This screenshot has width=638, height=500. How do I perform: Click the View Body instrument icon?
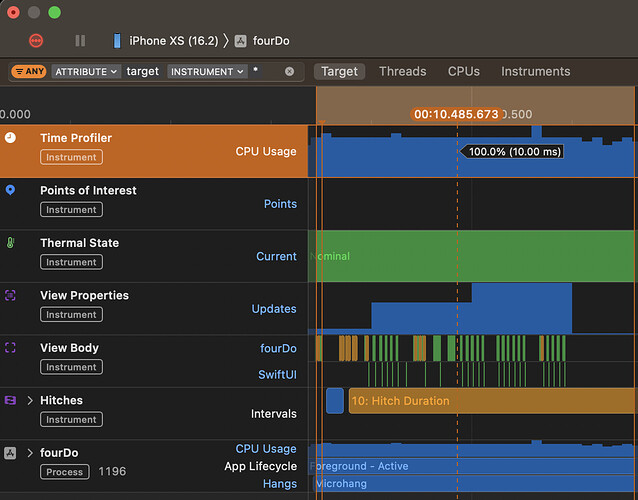click(10, 347)
